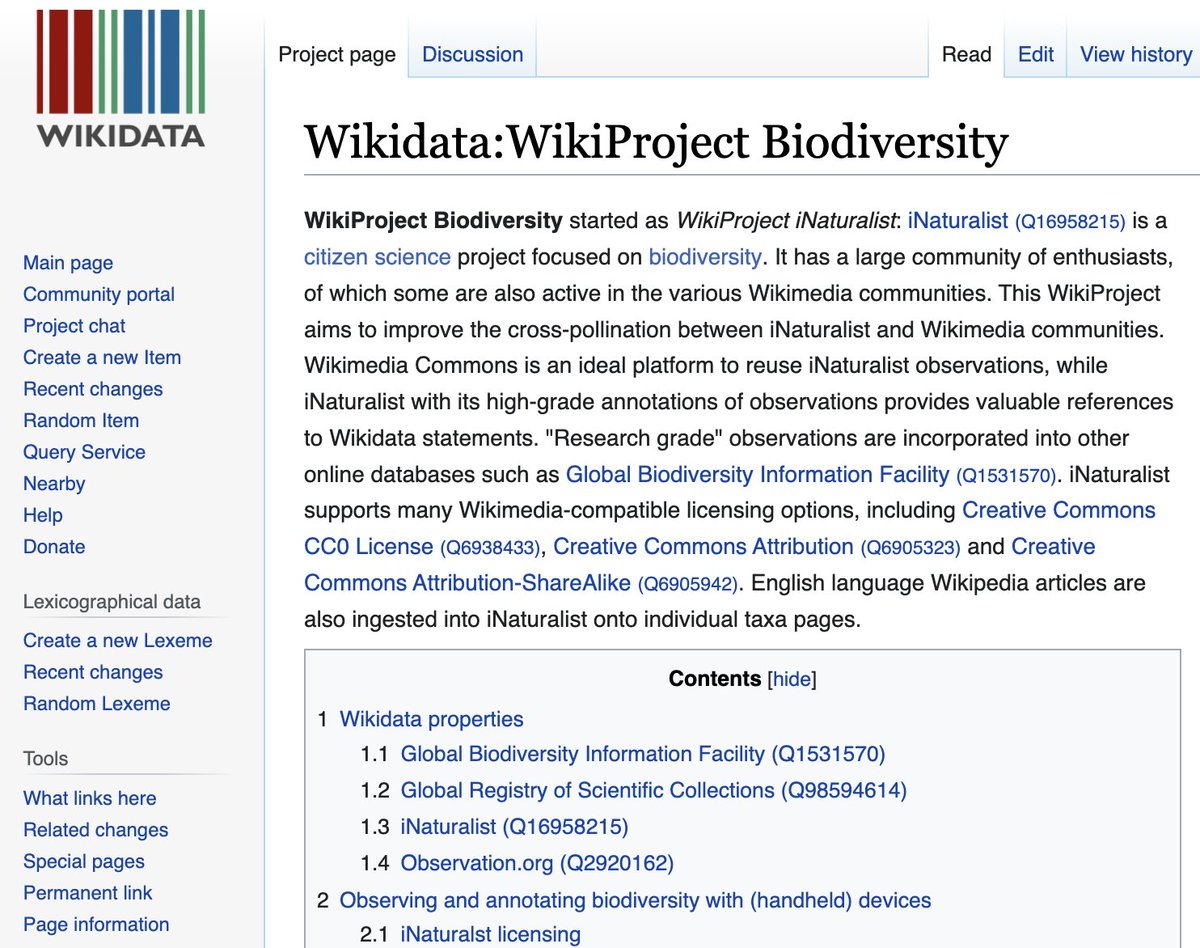Open Recent changes under Lexicographical data
This screenshot has width=1200, height=948.
93,672
